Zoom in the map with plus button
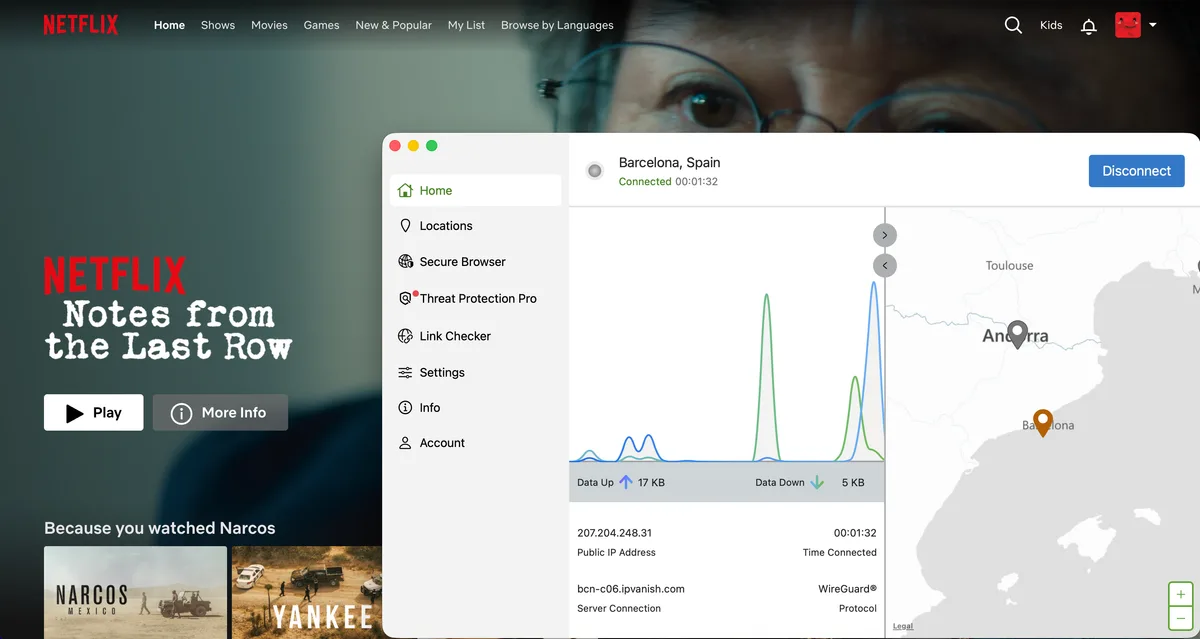 click(1181, 594)
